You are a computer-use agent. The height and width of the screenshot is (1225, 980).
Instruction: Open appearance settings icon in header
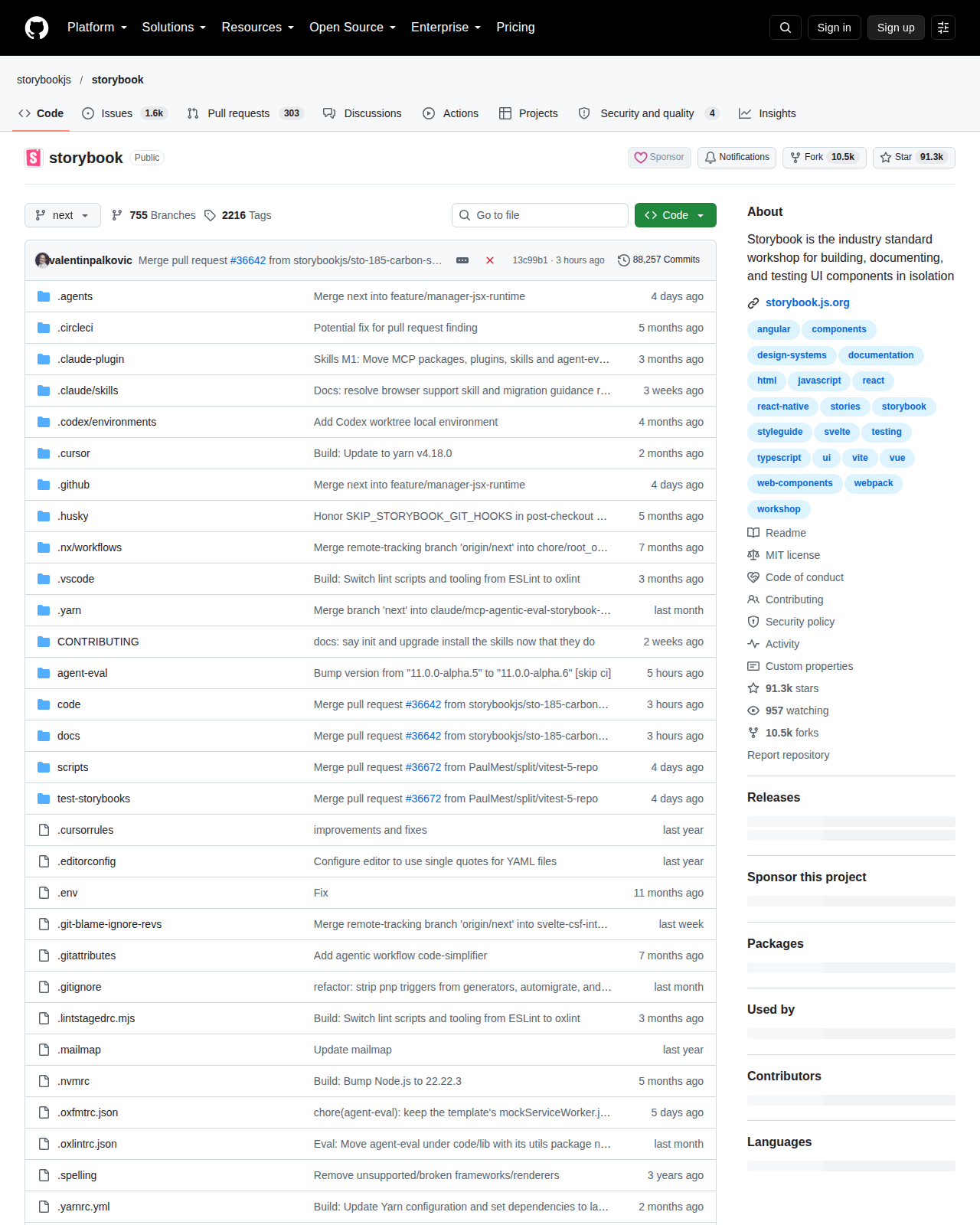(943, 28)
